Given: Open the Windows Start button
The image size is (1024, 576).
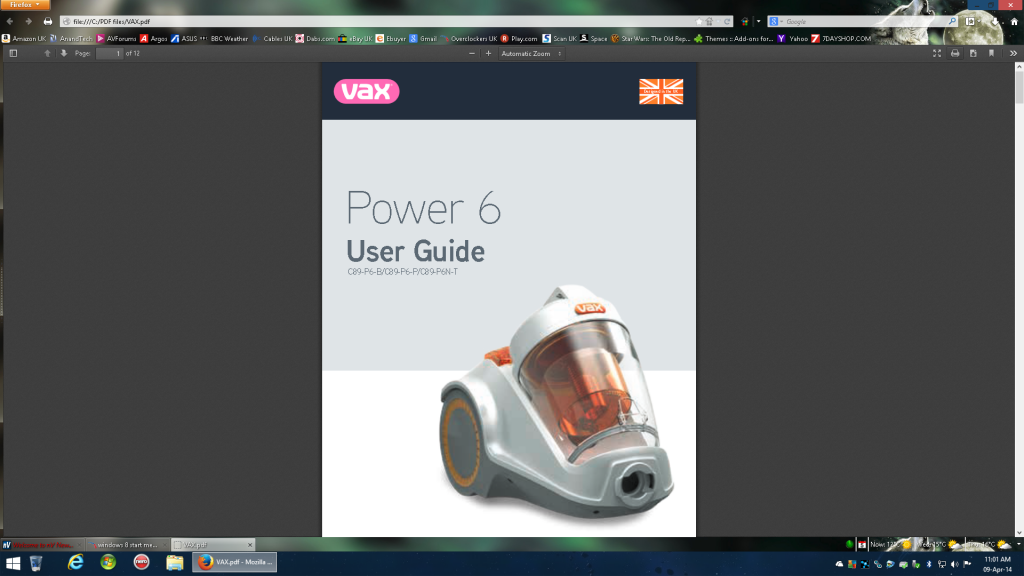Looking at the screenshot, I should pos(12,562).
